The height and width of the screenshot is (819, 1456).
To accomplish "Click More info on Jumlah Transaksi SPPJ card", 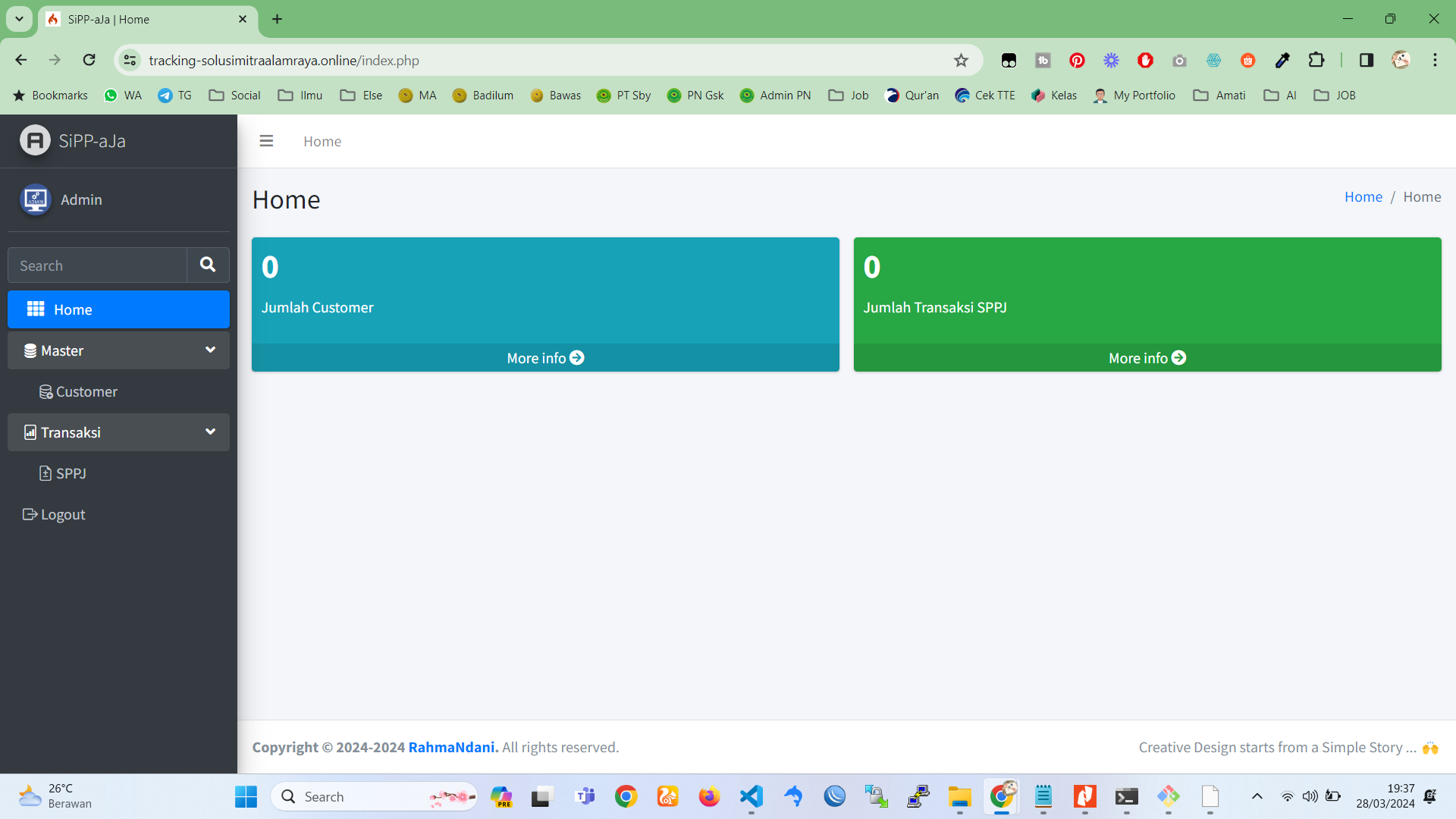I will (1147, 358).
